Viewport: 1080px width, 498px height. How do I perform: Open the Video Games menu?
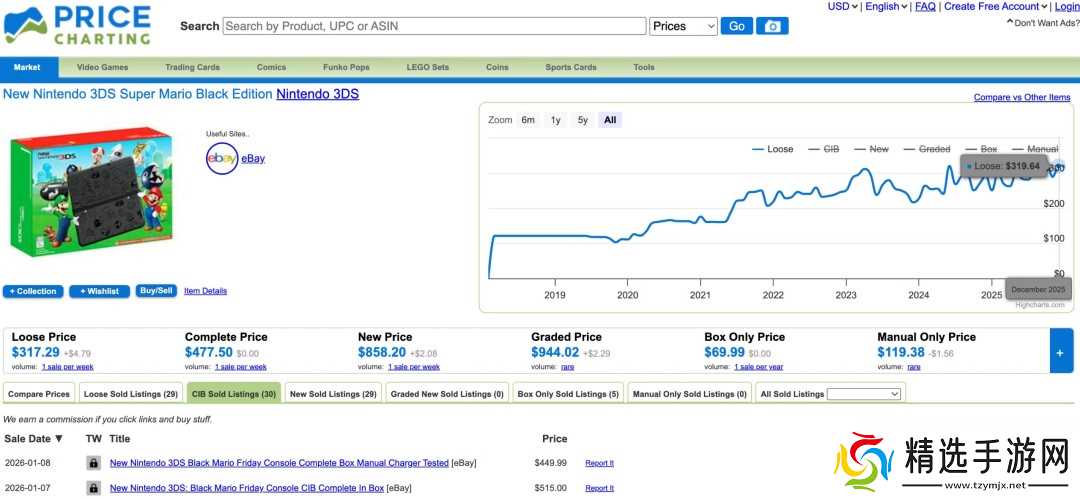tap(103, 67)
